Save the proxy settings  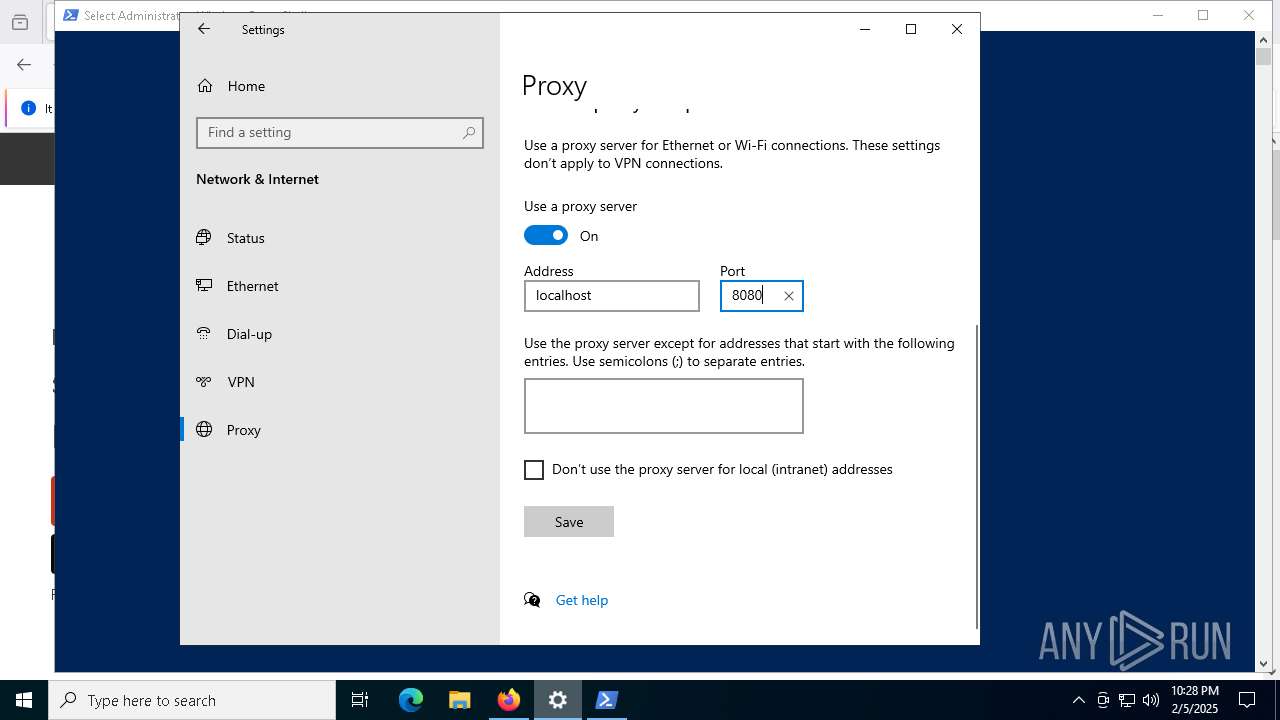(x=569, y=522)
